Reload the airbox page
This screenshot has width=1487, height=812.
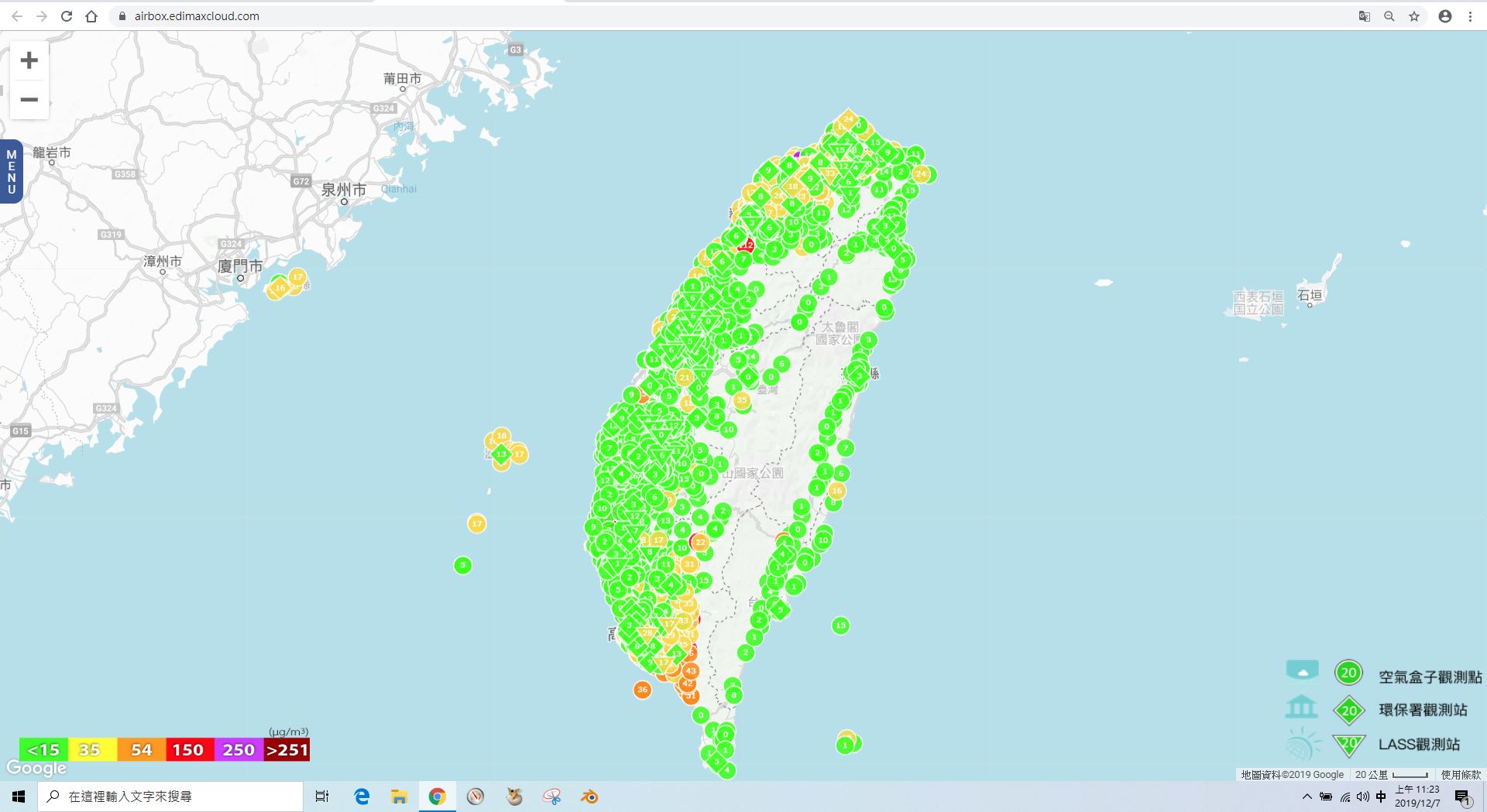[67, 16]
